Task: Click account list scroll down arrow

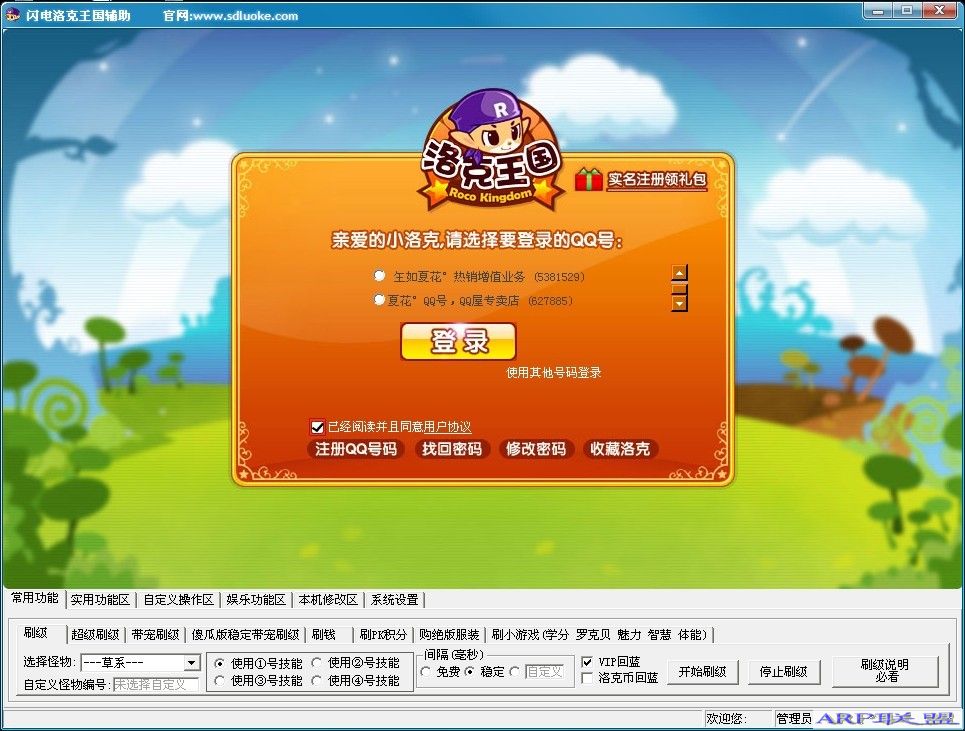Action: (x=679, y=303)
